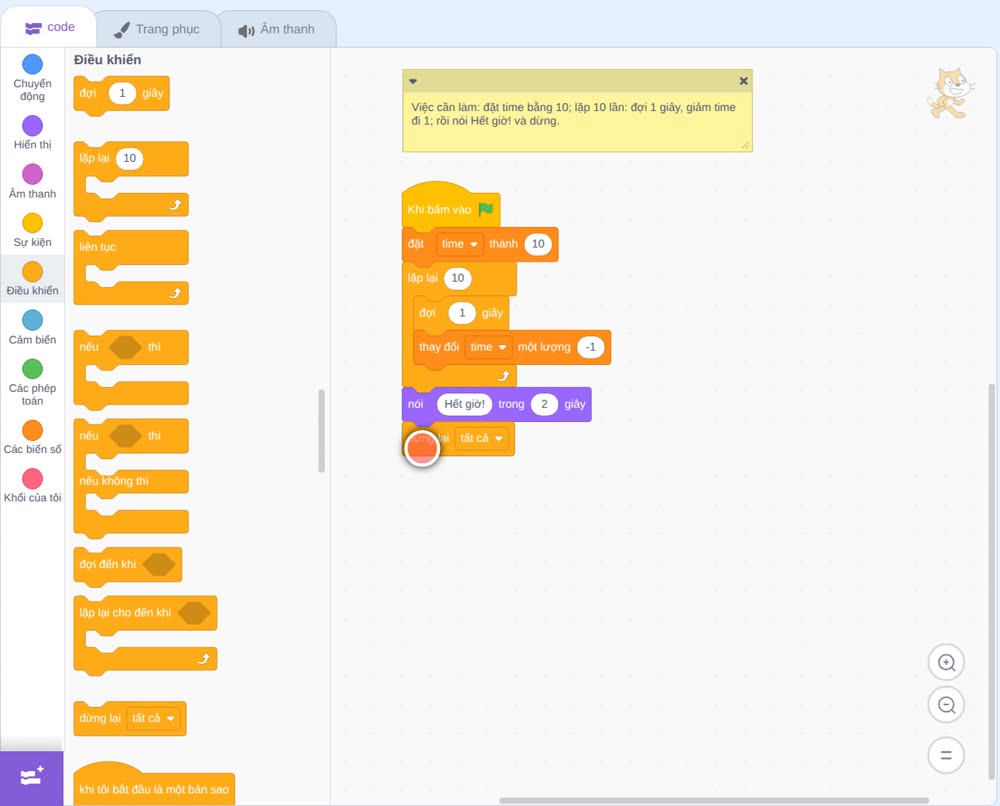Screen dimensions: 1000x806
Task: Open the time dropdown in thay đổi block
Action: coord(489,347)
